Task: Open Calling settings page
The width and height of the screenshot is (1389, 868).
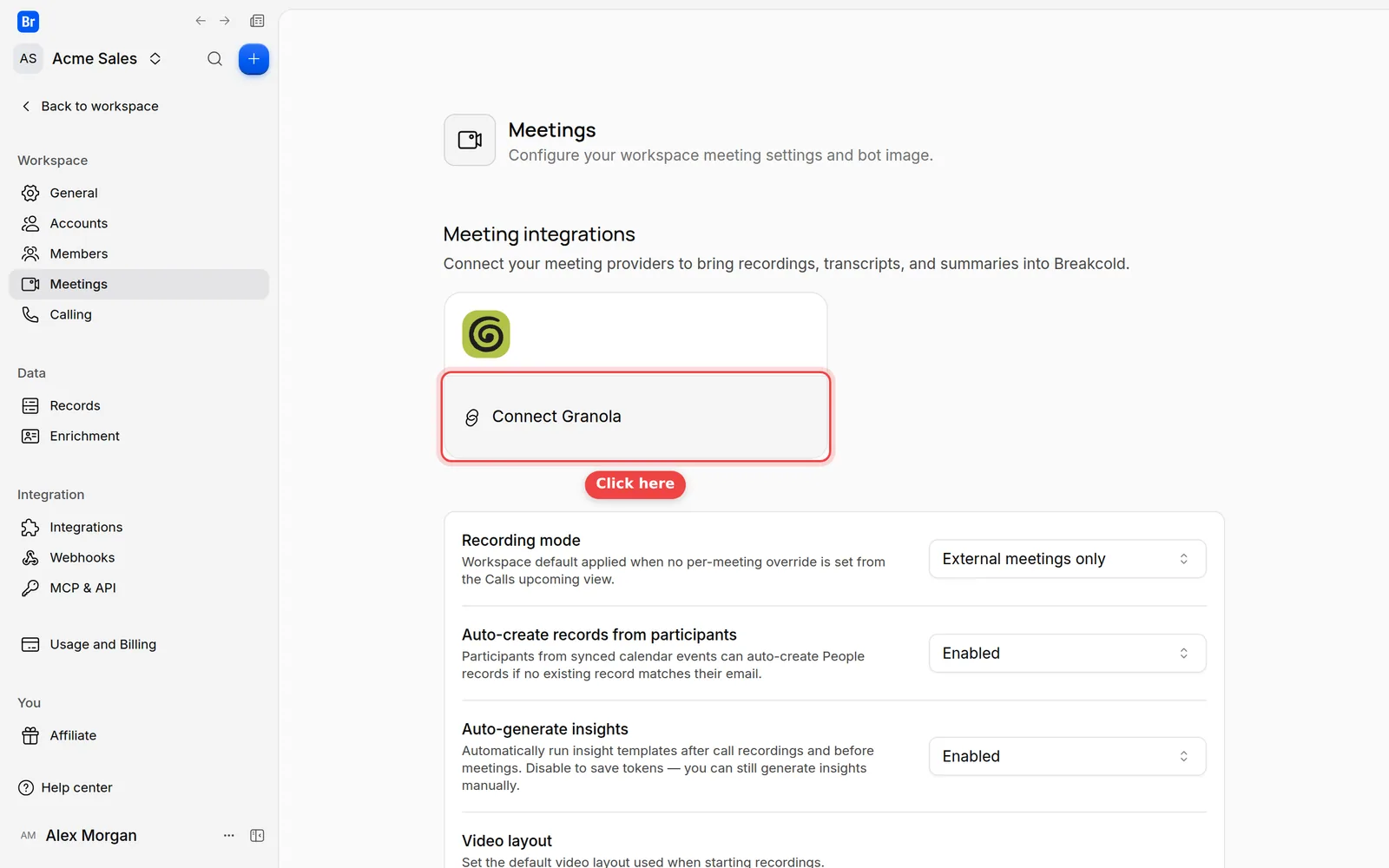Action: click(x=139, y=314)
